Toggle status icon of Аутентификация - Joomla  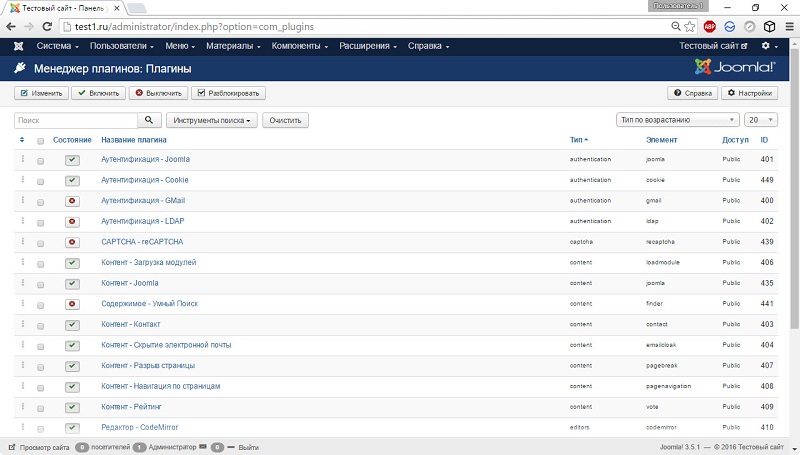72,160
